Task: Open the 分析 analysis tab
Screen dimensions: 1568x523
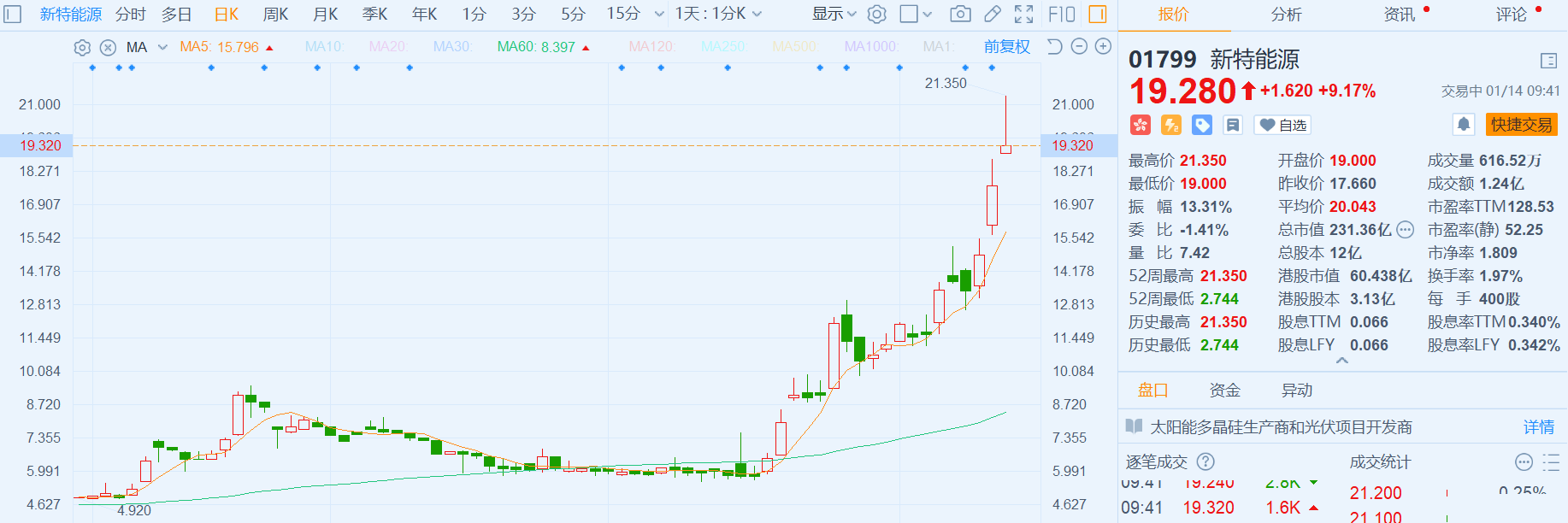Action: (x=1286, y=15)
